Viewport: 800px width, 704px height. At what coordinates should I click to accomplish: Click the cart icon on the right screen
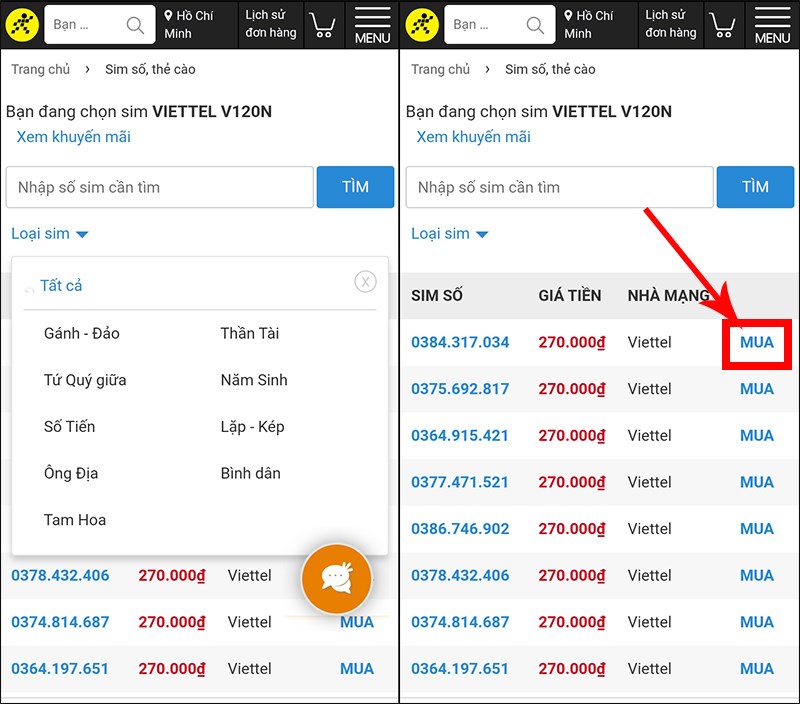[724, 24]
